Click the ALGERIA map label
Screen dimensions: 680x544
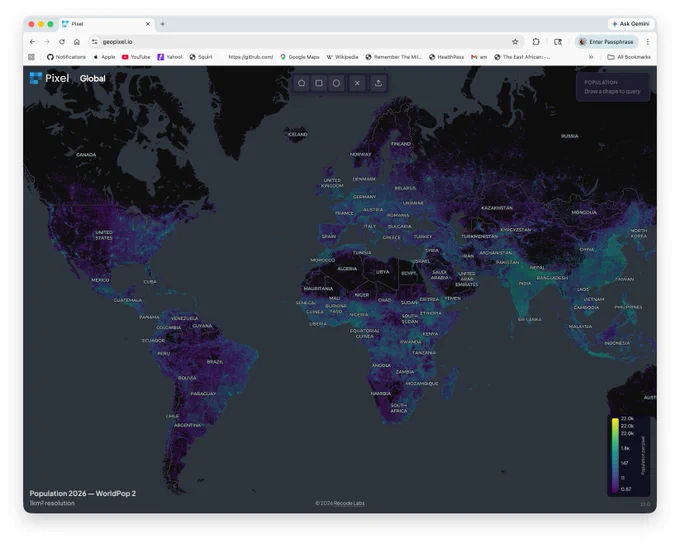click(x=347, y=269)
